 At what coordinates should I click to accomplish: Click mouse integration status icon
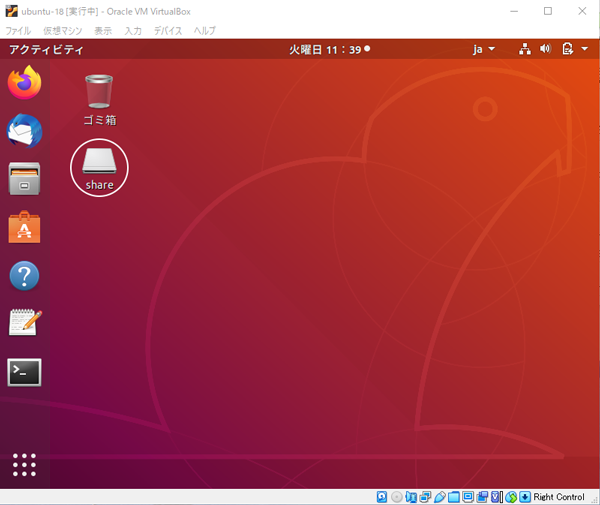[x=511, y=497]
